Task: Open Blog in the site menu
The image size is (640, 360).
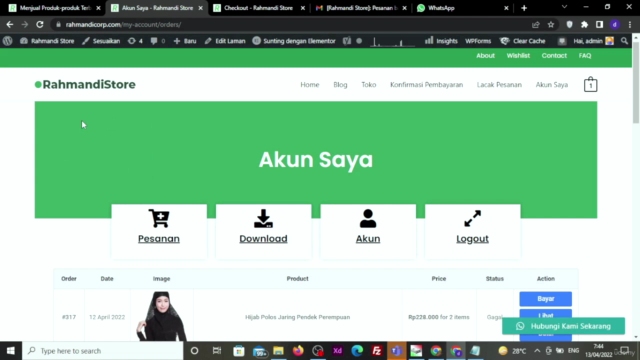Action: (x=340, y=84)
